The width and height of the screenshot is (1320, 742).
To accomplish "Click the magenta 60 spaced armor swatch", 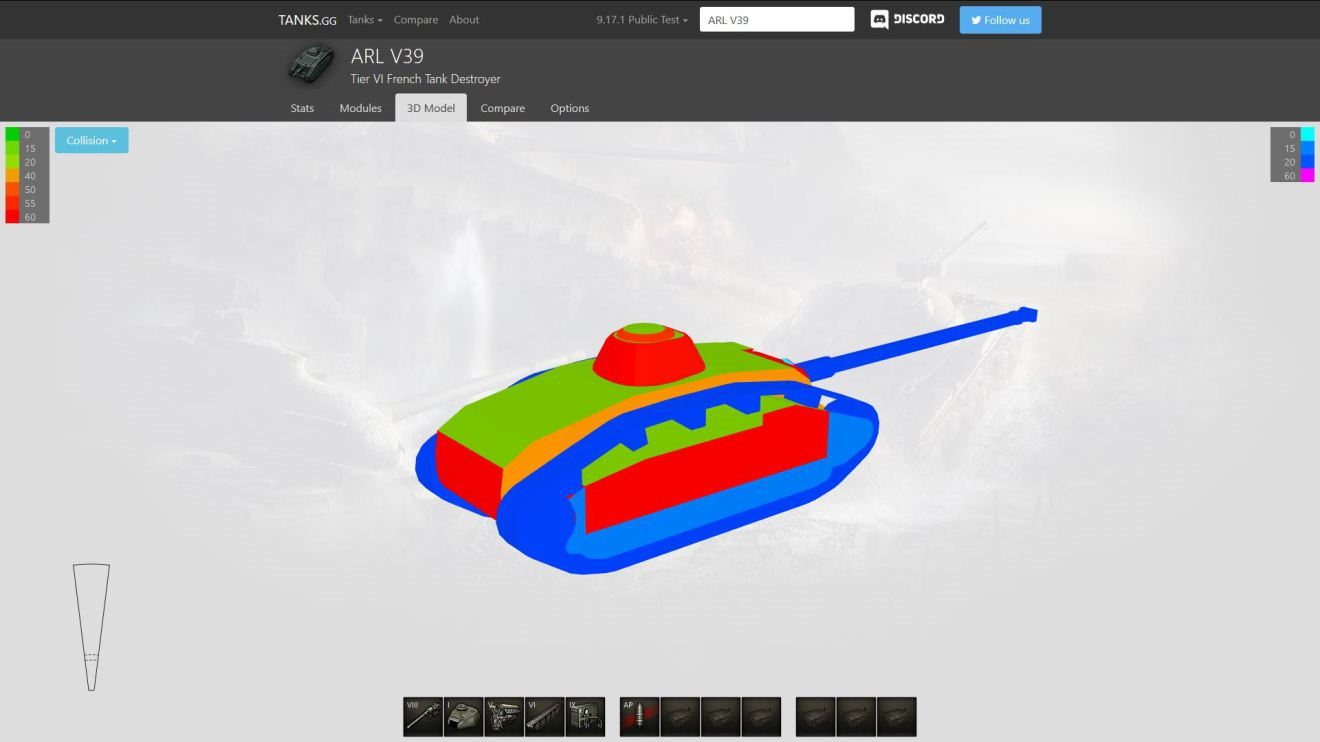I will click(1307, 176).
